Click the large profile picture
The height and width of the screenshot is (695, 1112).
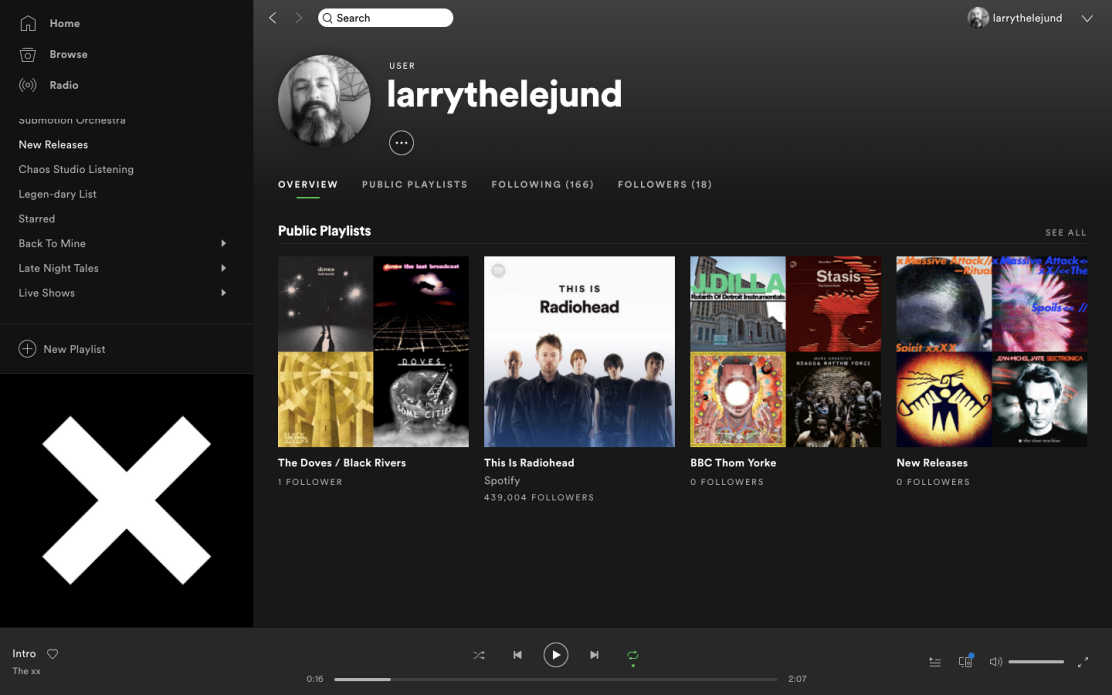(x=324, y=101)
